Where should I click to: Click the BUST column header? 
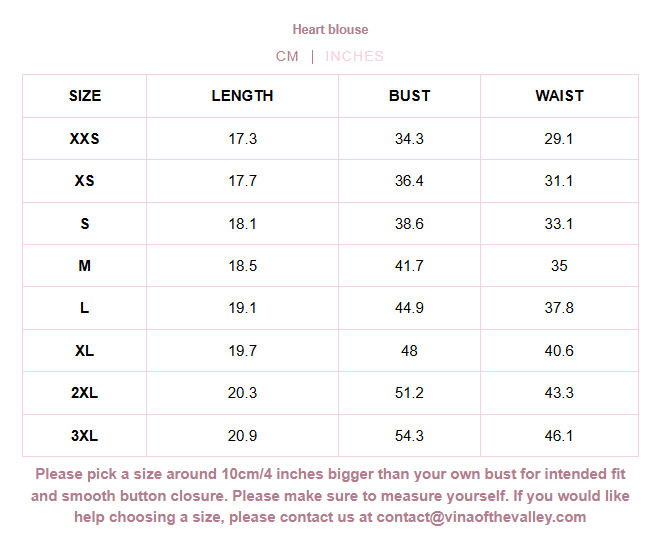(409, 96)
